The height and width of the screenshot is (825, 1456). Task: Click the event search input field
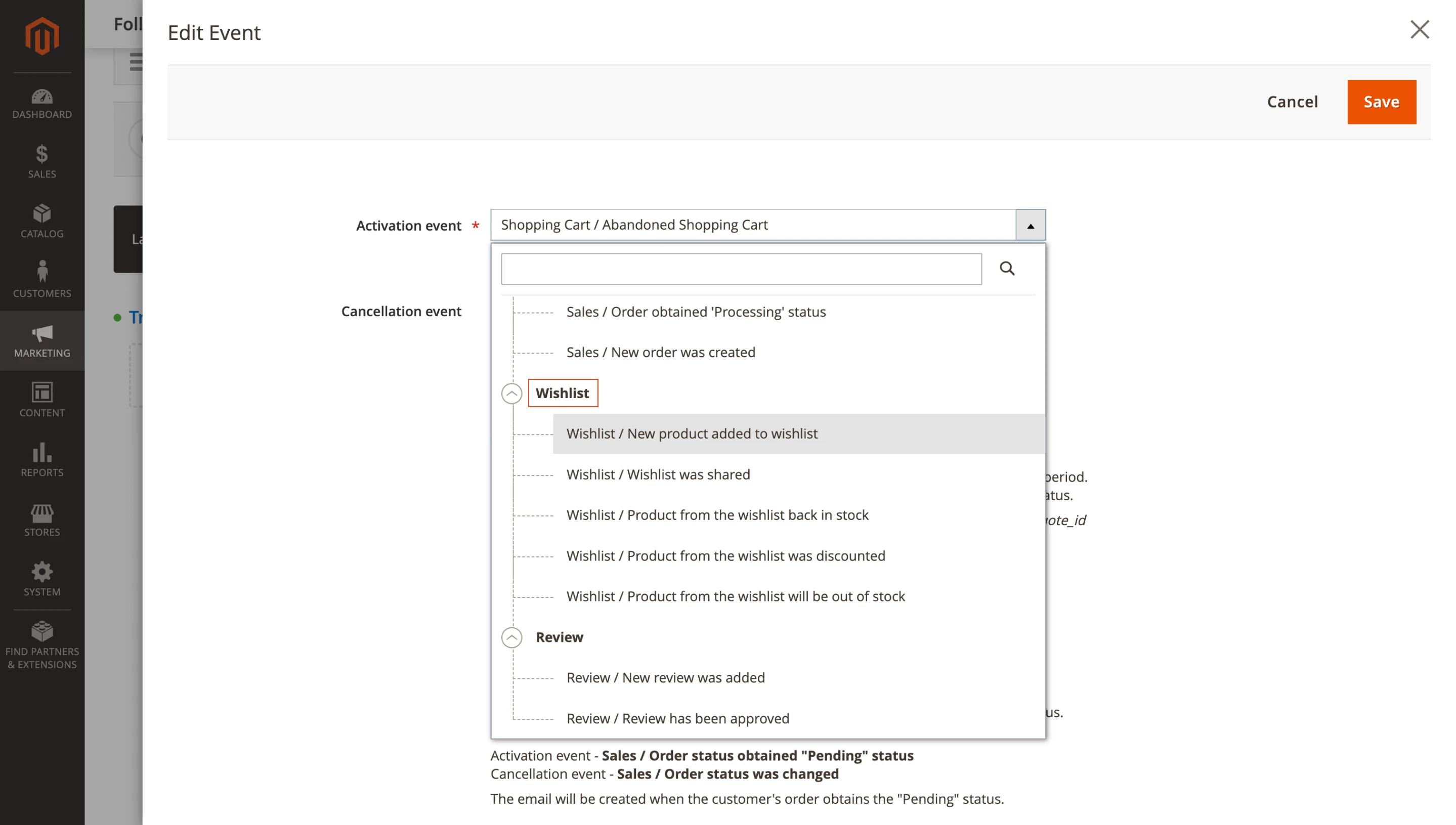point(741,269)
